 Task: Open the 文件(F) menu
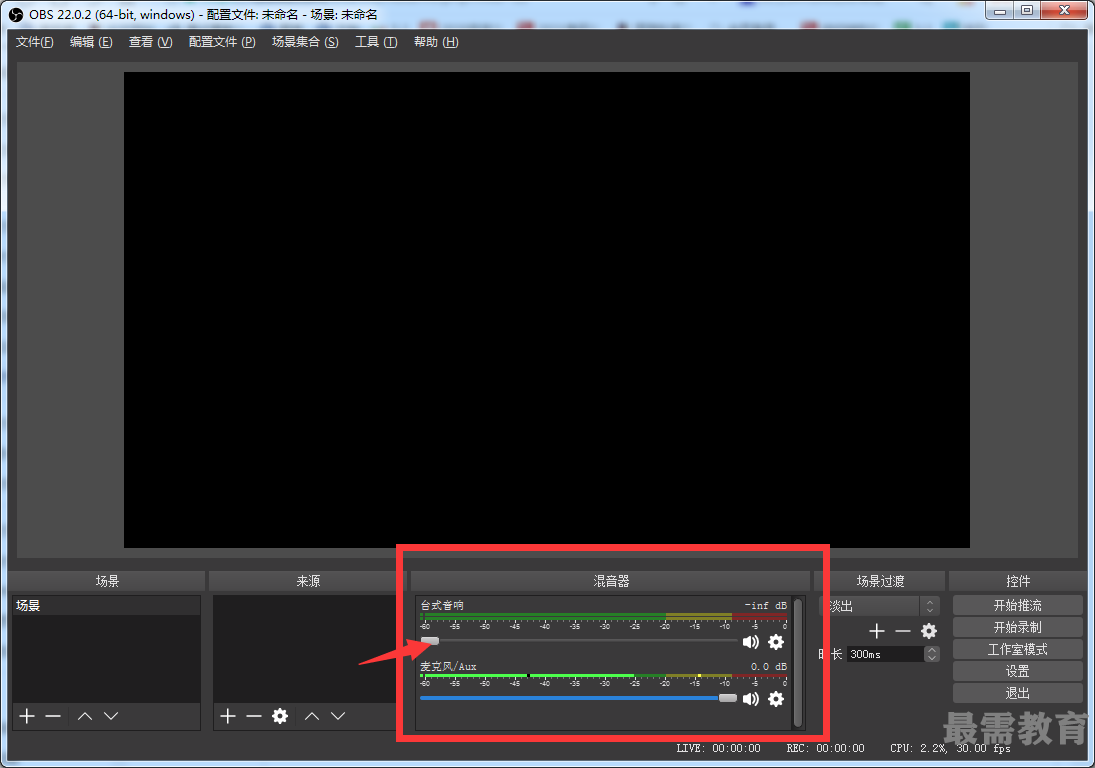pyautogui.click(x=34, y=42)
